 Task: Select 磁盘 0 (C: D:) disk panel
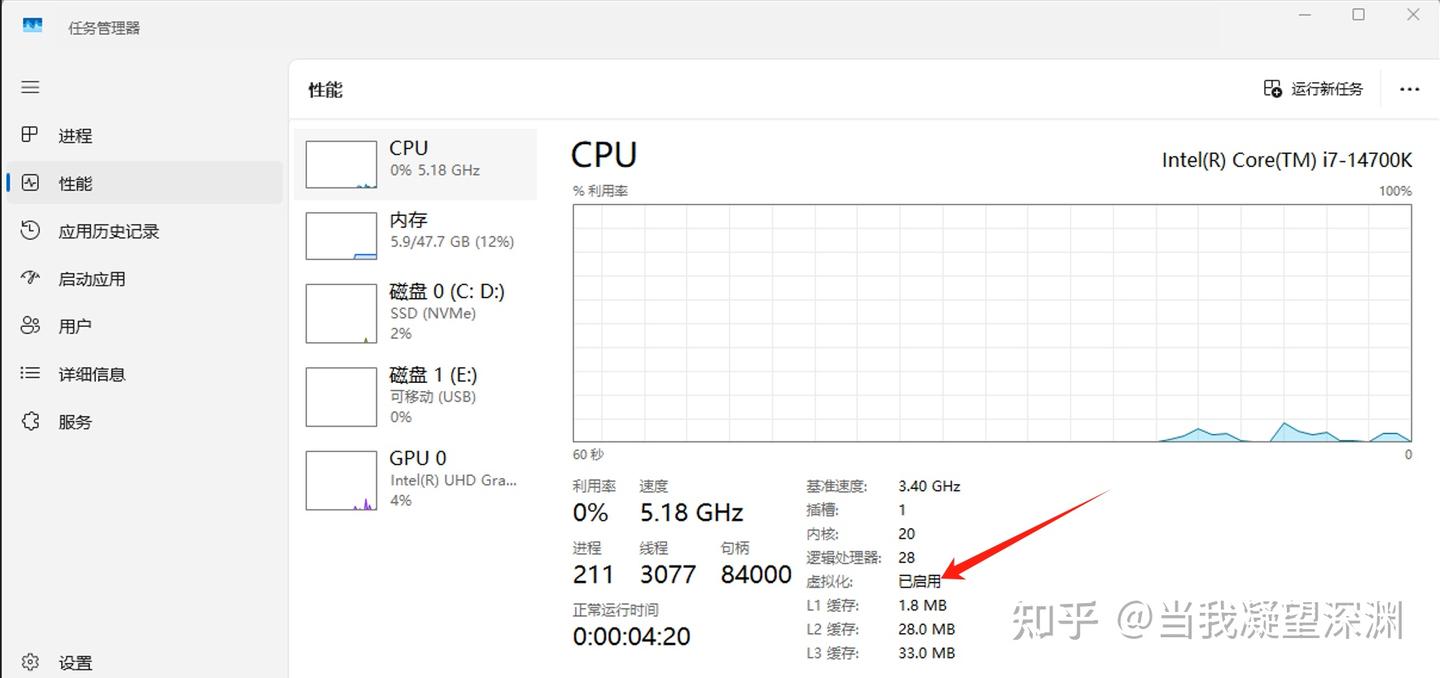point(415,312)
